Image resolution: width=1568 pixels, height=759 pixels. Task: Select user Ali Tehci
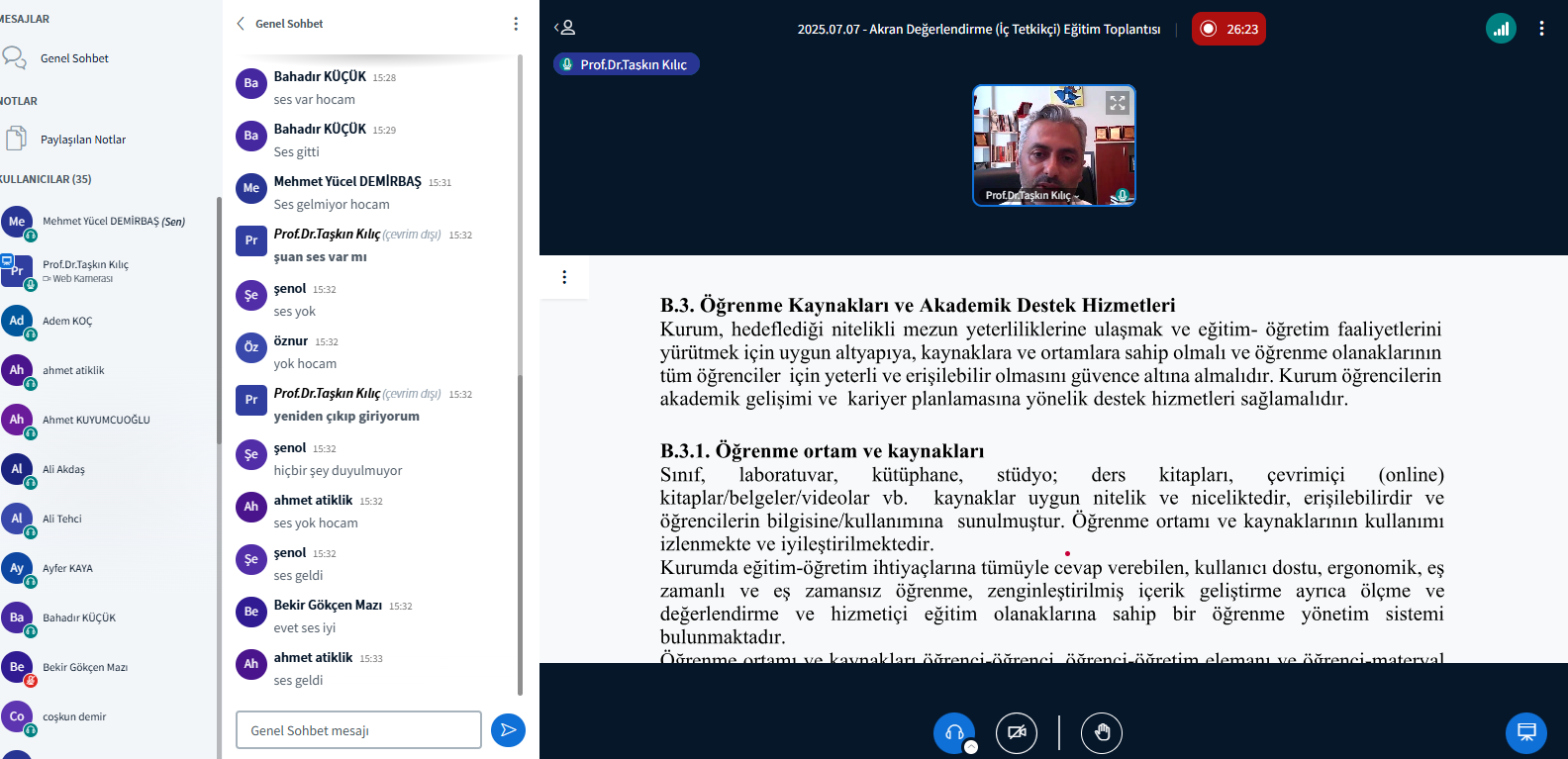(x=107, y=519)
